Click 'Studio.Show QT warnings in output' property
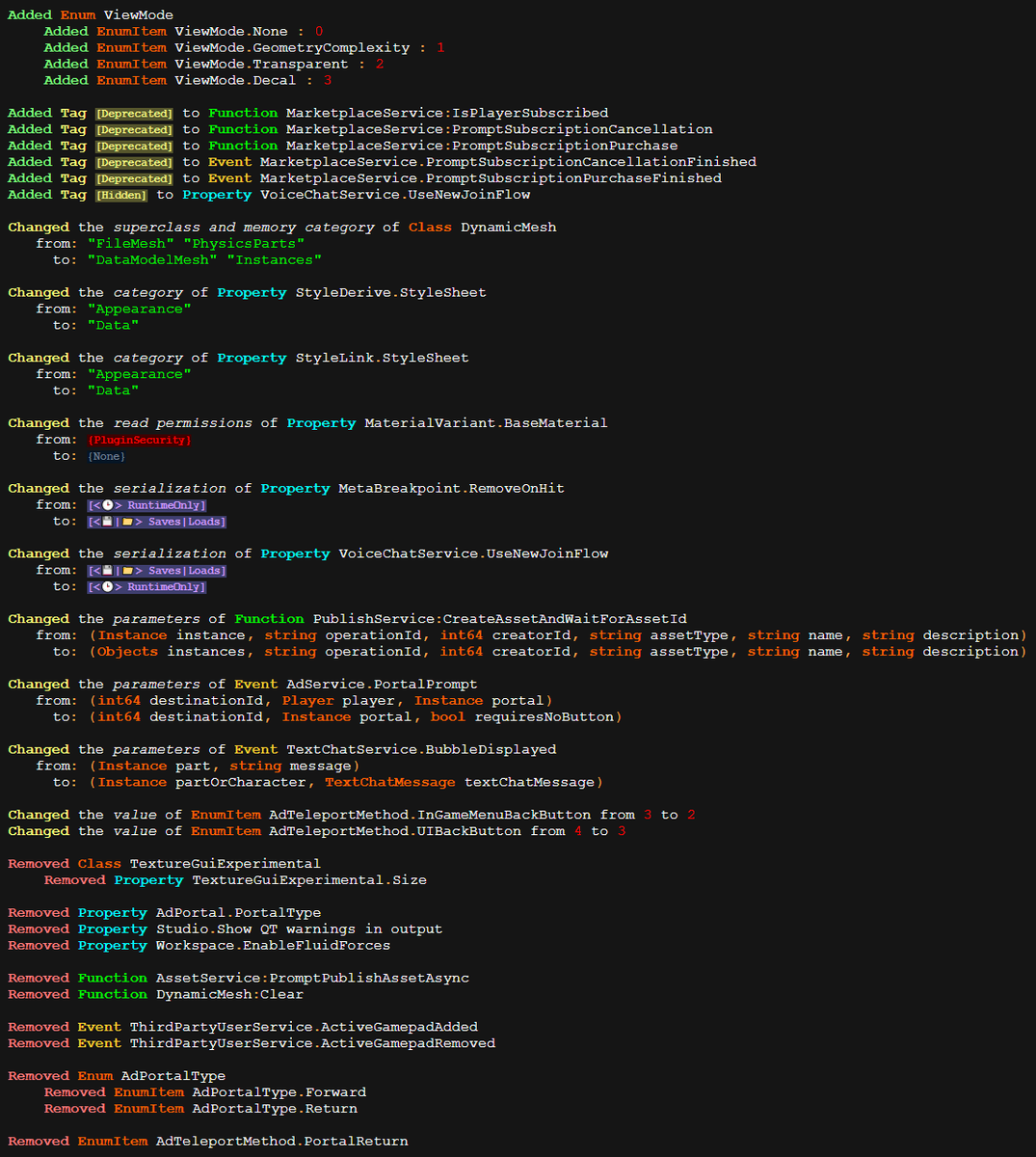 pos(300,929)
